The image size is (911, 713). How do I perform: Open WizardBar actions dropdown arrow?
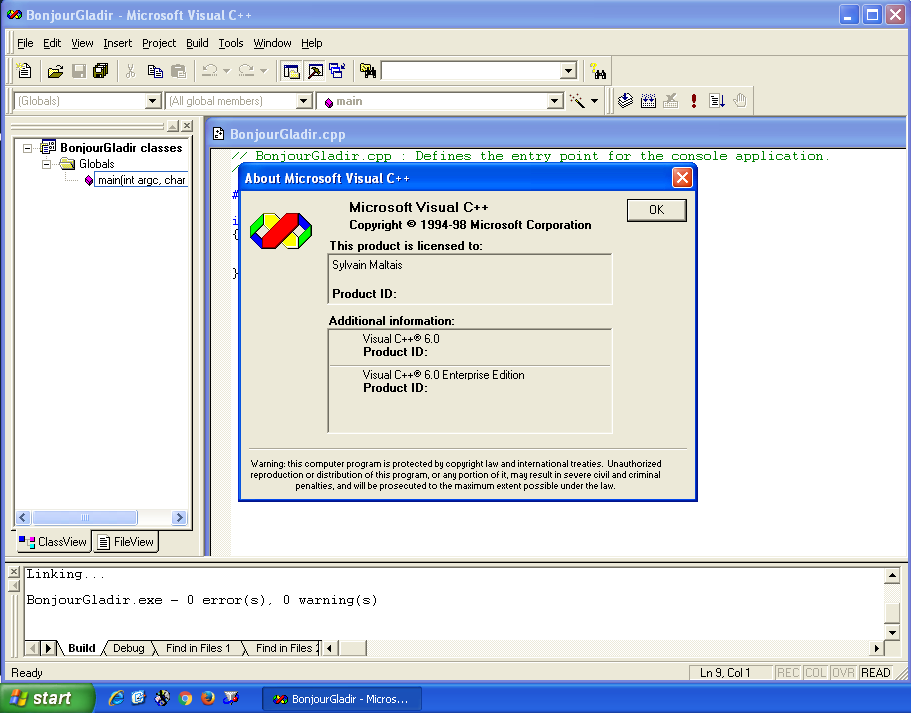pyautogui.click(x=594, y=101)
